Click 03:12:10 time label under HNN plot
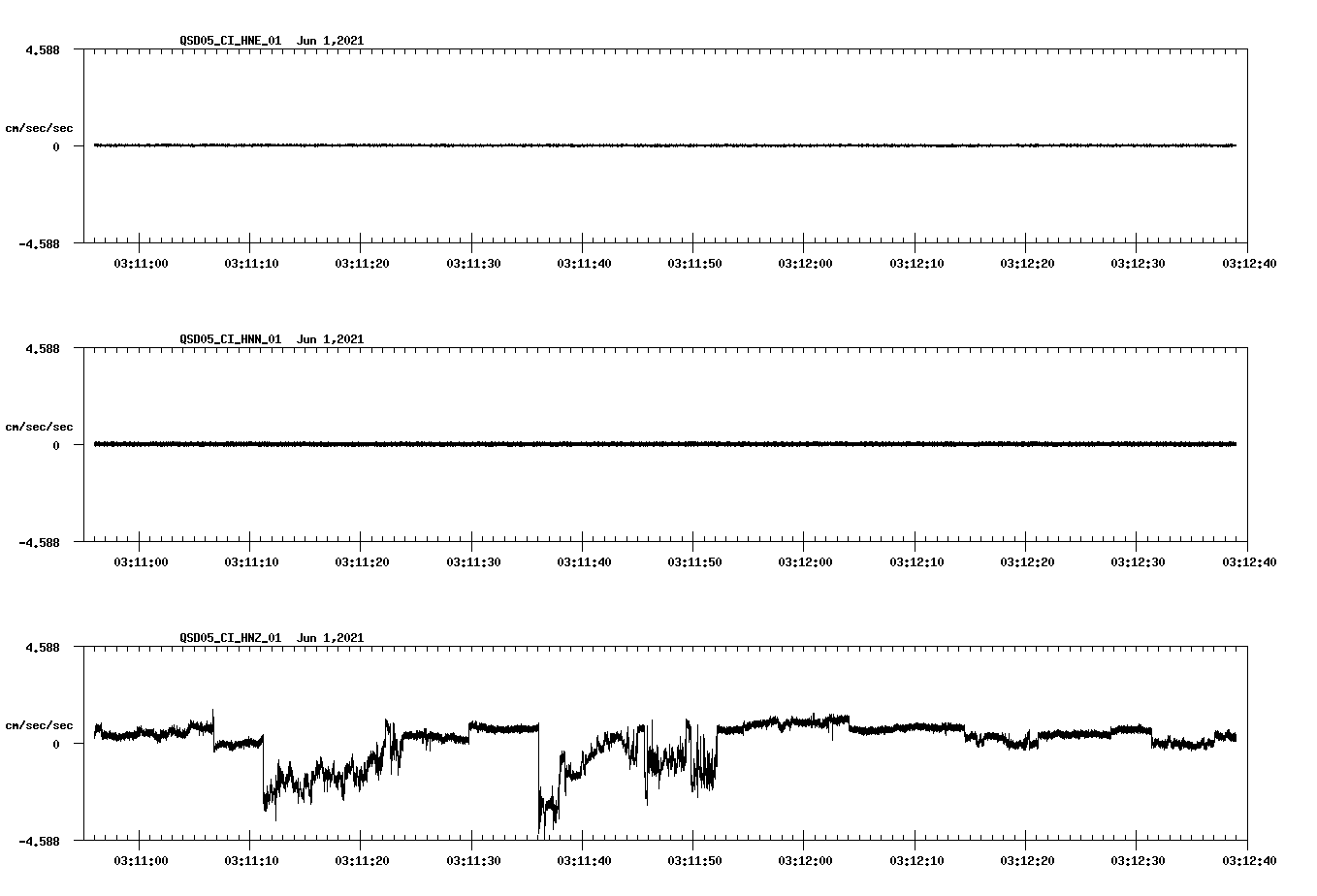 [916, 561]
